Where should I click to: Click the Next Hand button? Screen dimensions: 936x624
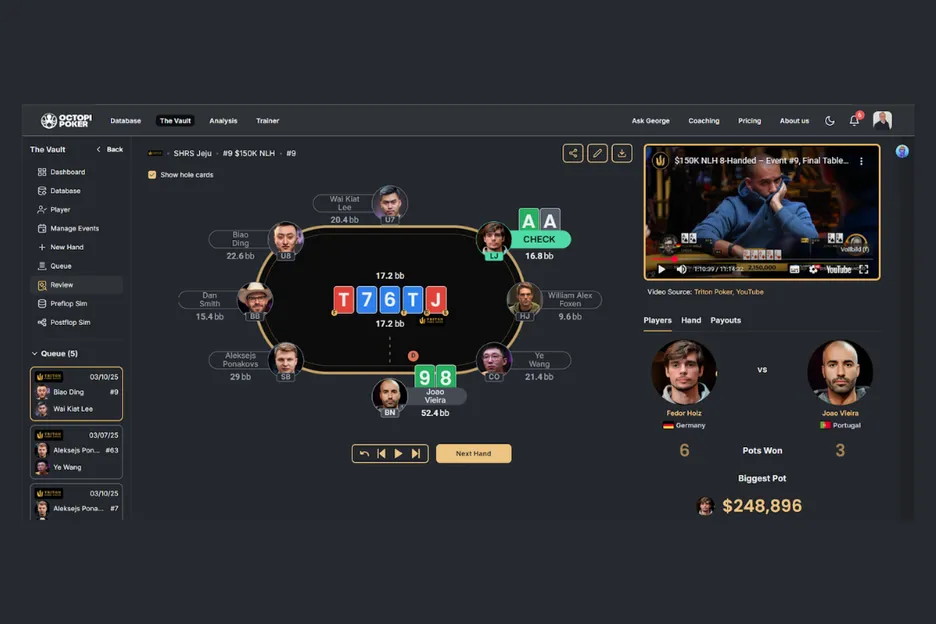click(473, 453)
